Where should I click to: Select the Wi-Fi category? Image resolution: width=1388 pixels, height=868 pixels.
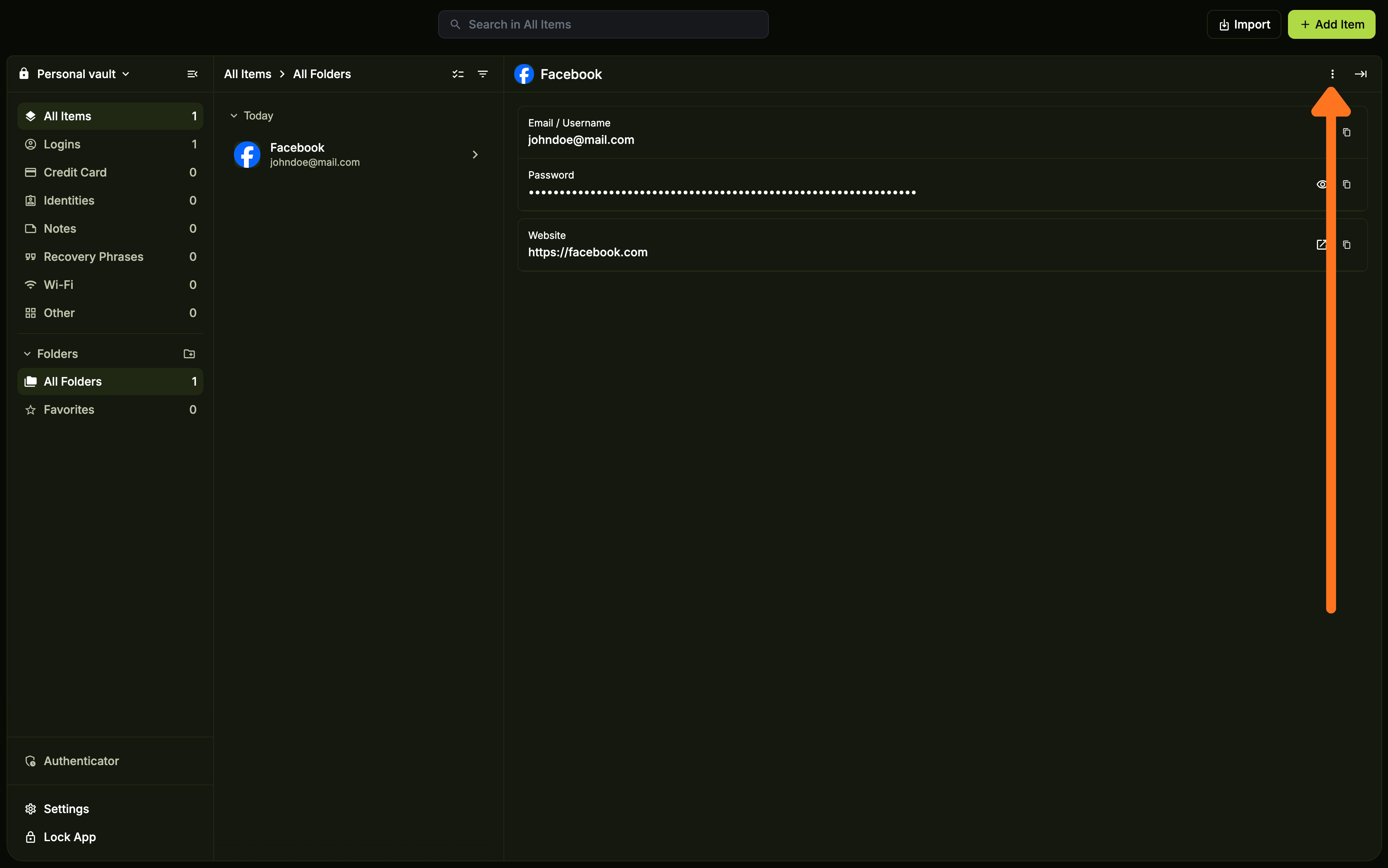coord(110,285)
